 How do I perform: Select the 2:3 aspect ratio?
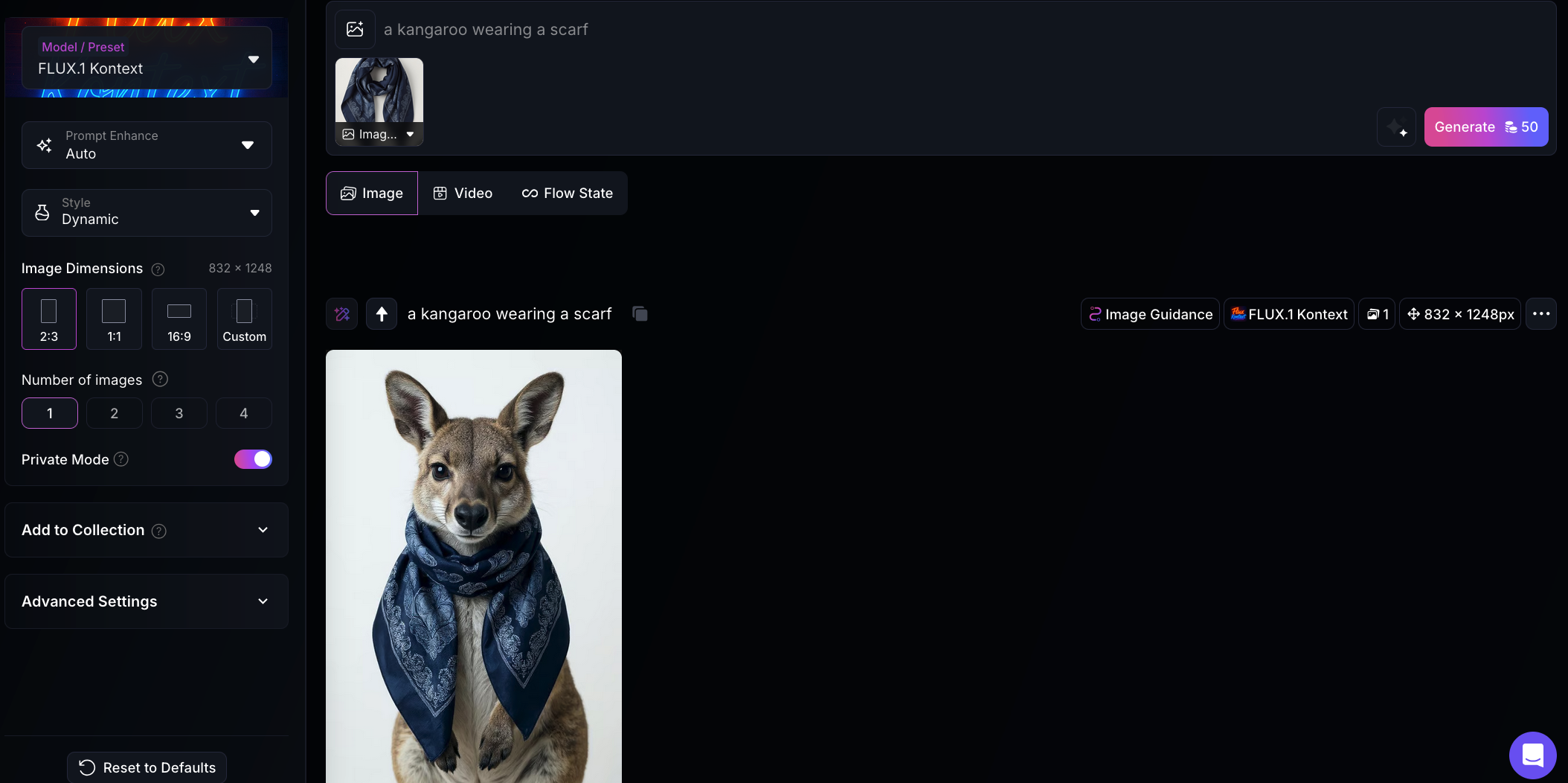point(49,319)
